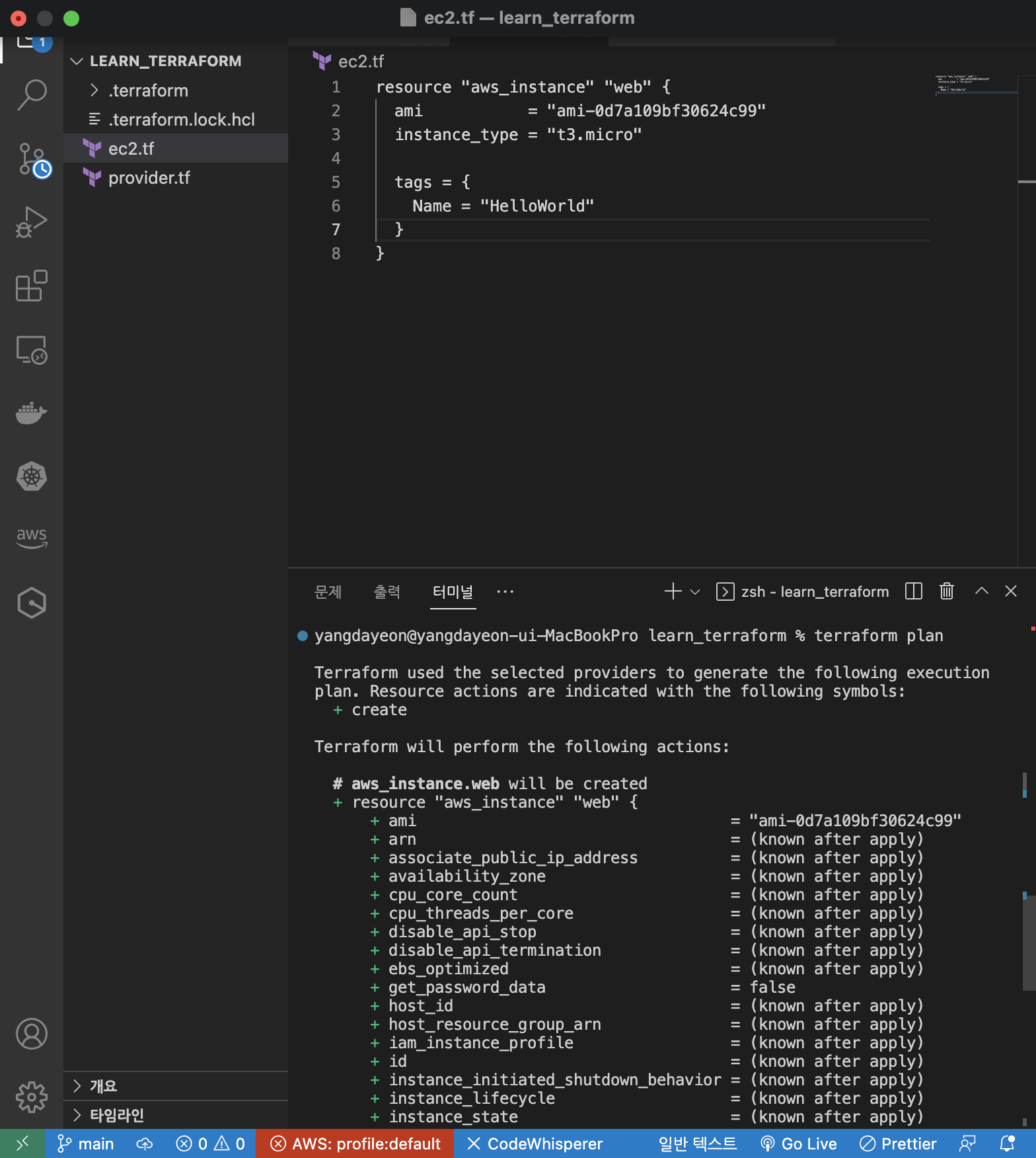Screen dimensions: 1036x1158
Task: Open the errors and warnings count
Action: [x=210, y=1143]
